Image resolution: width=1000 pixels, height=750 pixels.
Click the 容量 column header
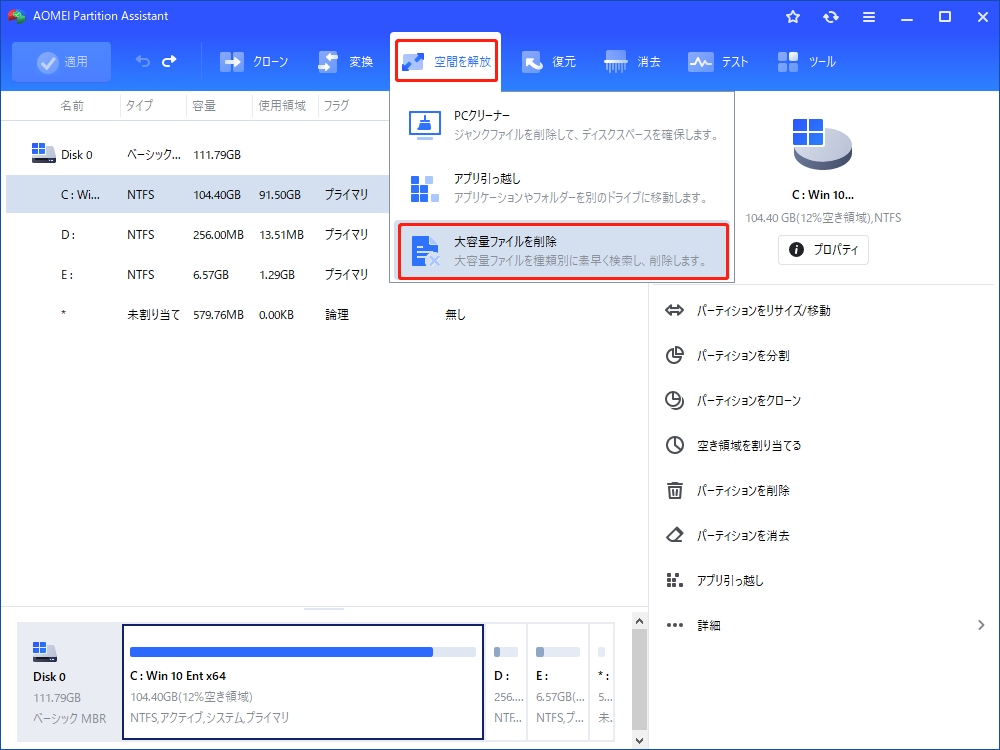(x=204, y=105)
